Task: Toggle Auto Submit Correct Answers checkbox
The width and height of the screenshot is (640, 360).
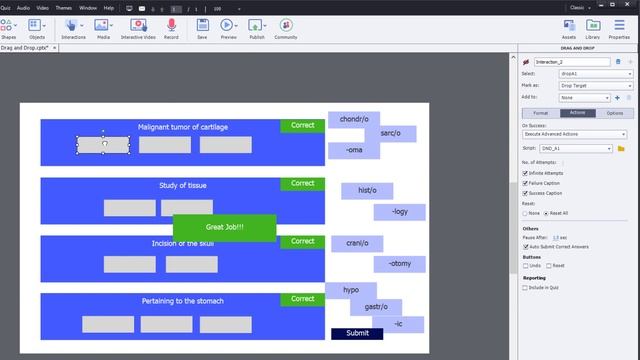Action: [525, 247]
